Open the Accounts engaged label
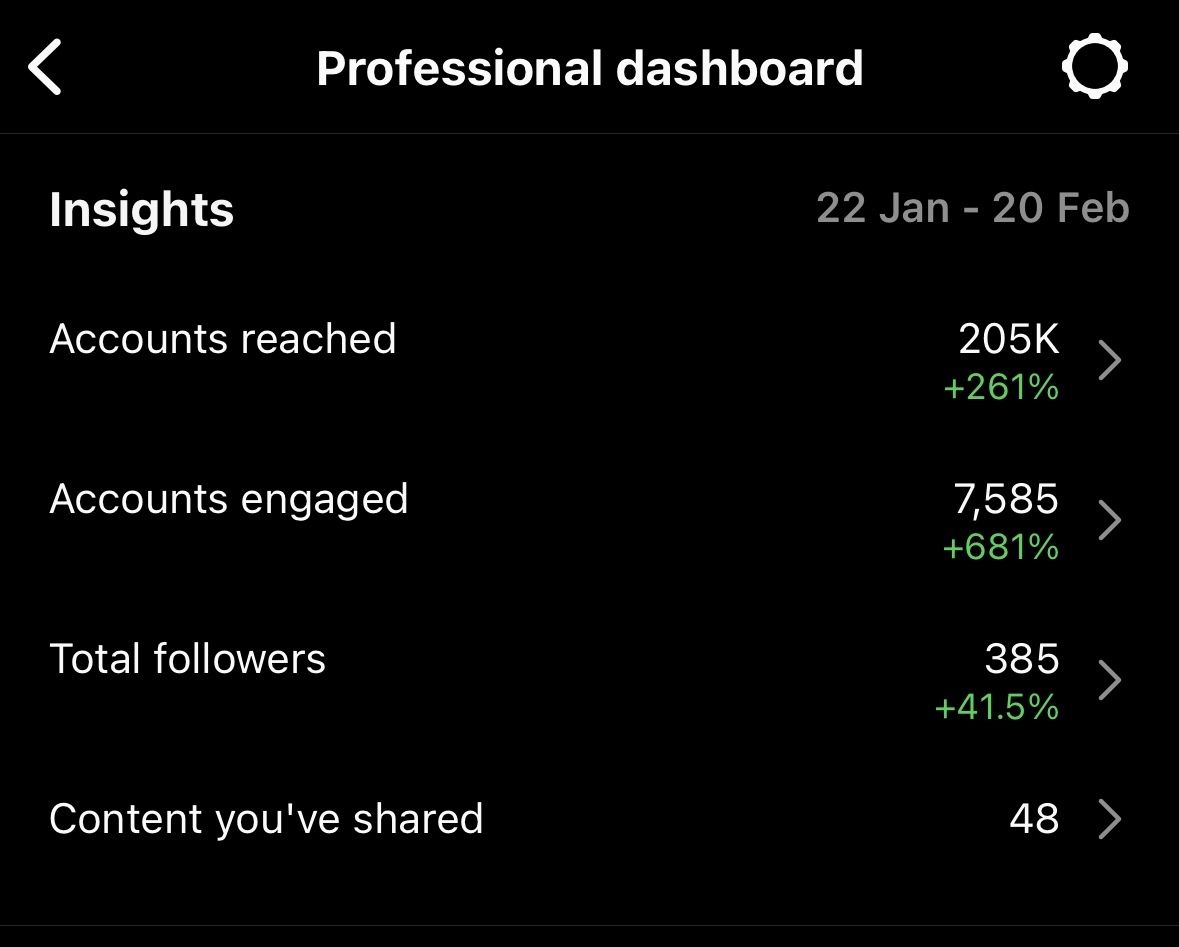1179x947 pixels. point(229,499)
